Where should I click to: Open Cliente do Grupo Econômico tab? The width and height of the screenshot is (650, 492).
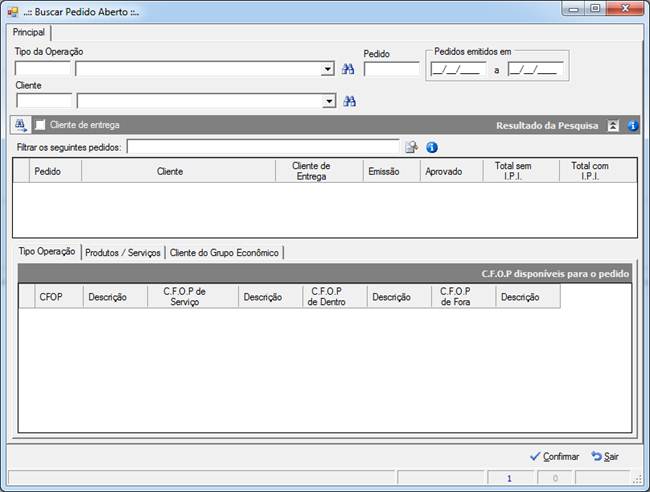(224, 252)
